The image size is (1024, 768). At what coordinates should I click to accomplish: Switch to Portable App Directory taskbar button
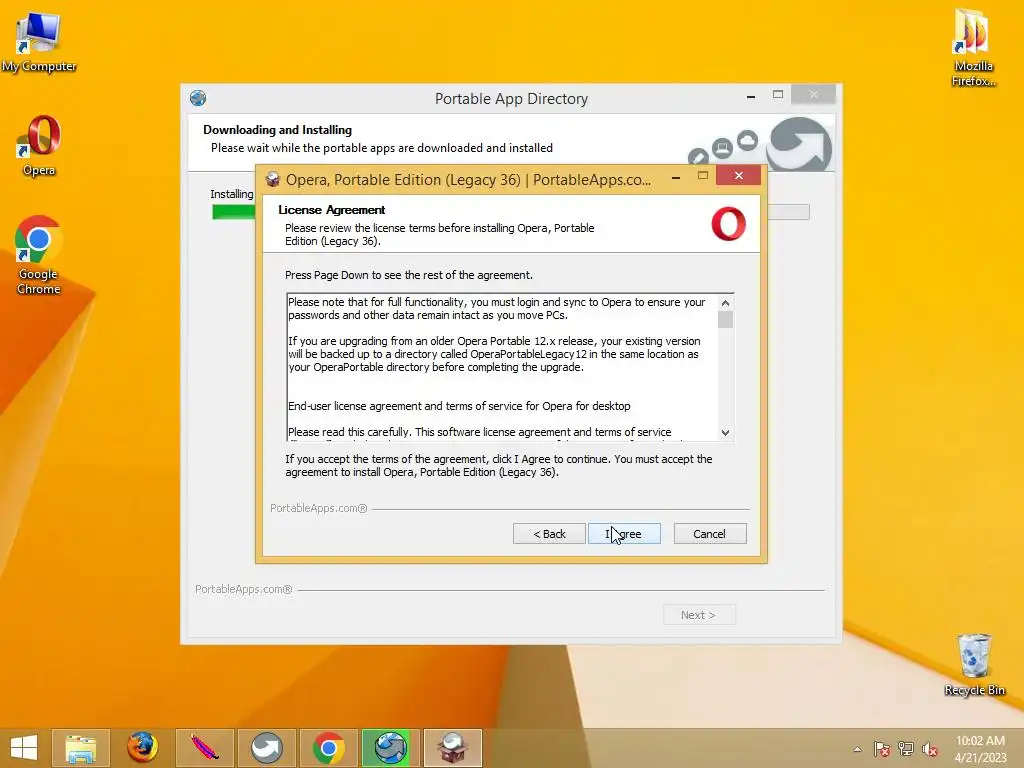pos(391,748)
